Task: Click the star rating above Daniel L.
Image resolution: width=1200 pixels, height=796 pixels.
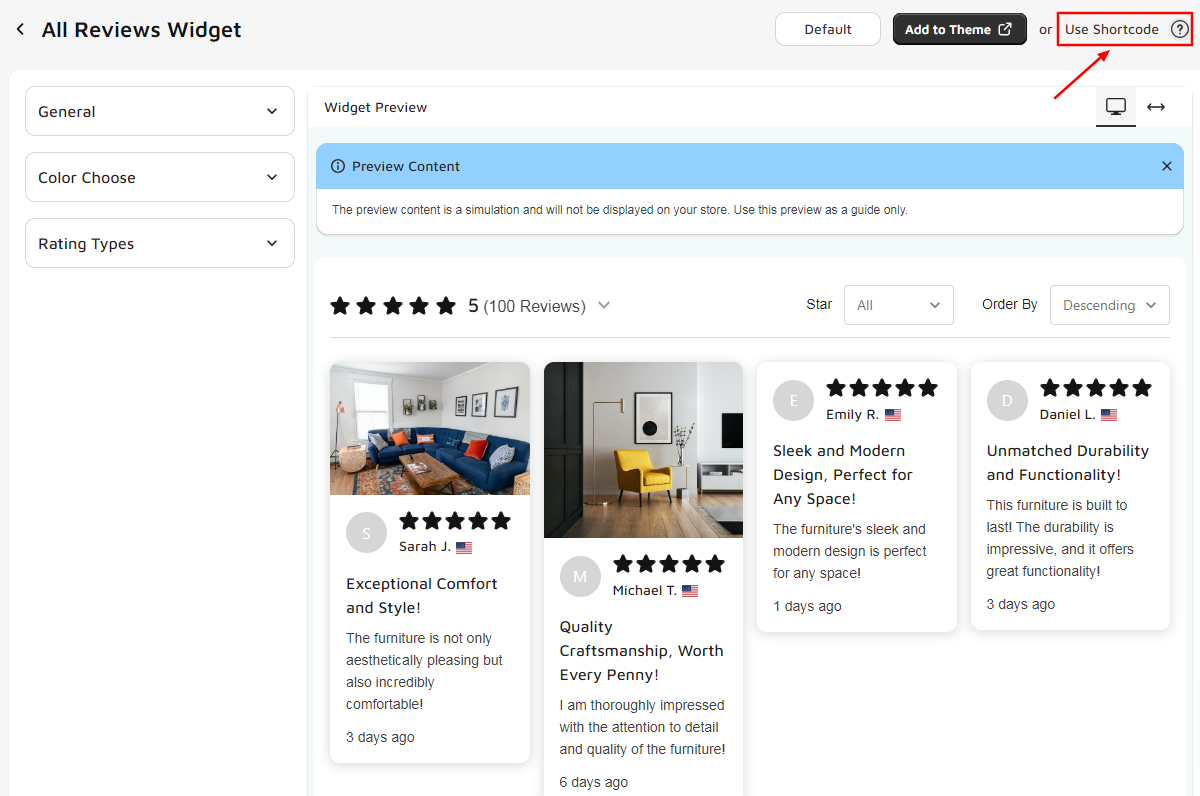Action: [1096, 388]
